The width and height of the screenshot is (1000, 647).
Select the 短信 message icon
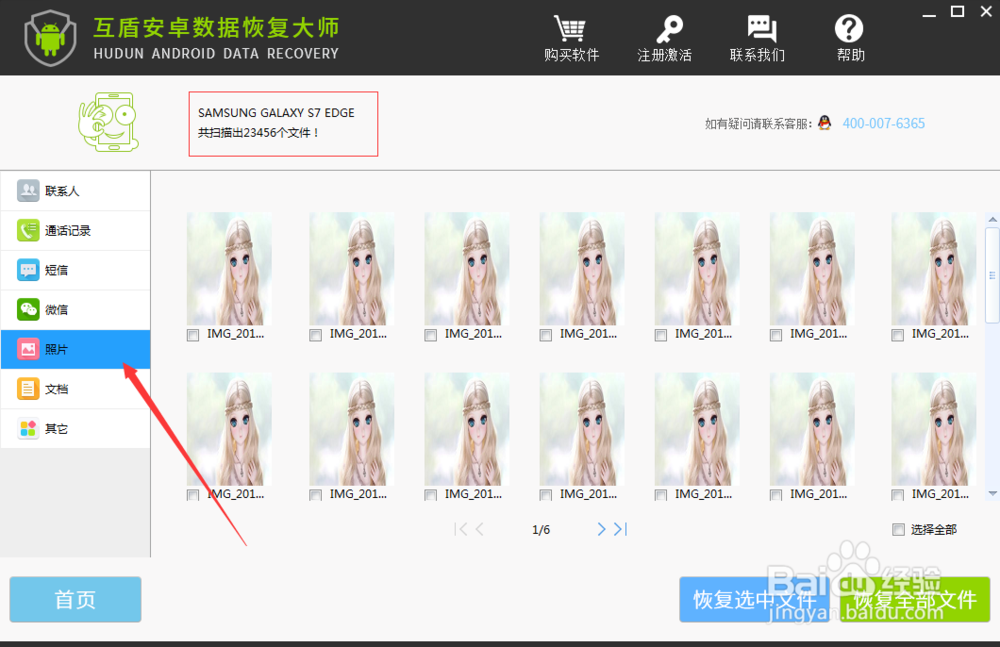28,270
